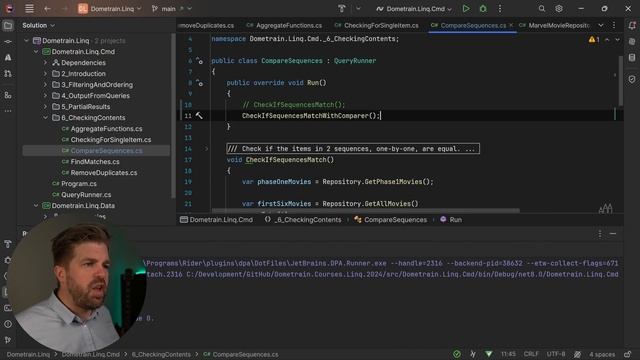Open the main branch dropdown
640x360 pixels.
tap(171, 9)
